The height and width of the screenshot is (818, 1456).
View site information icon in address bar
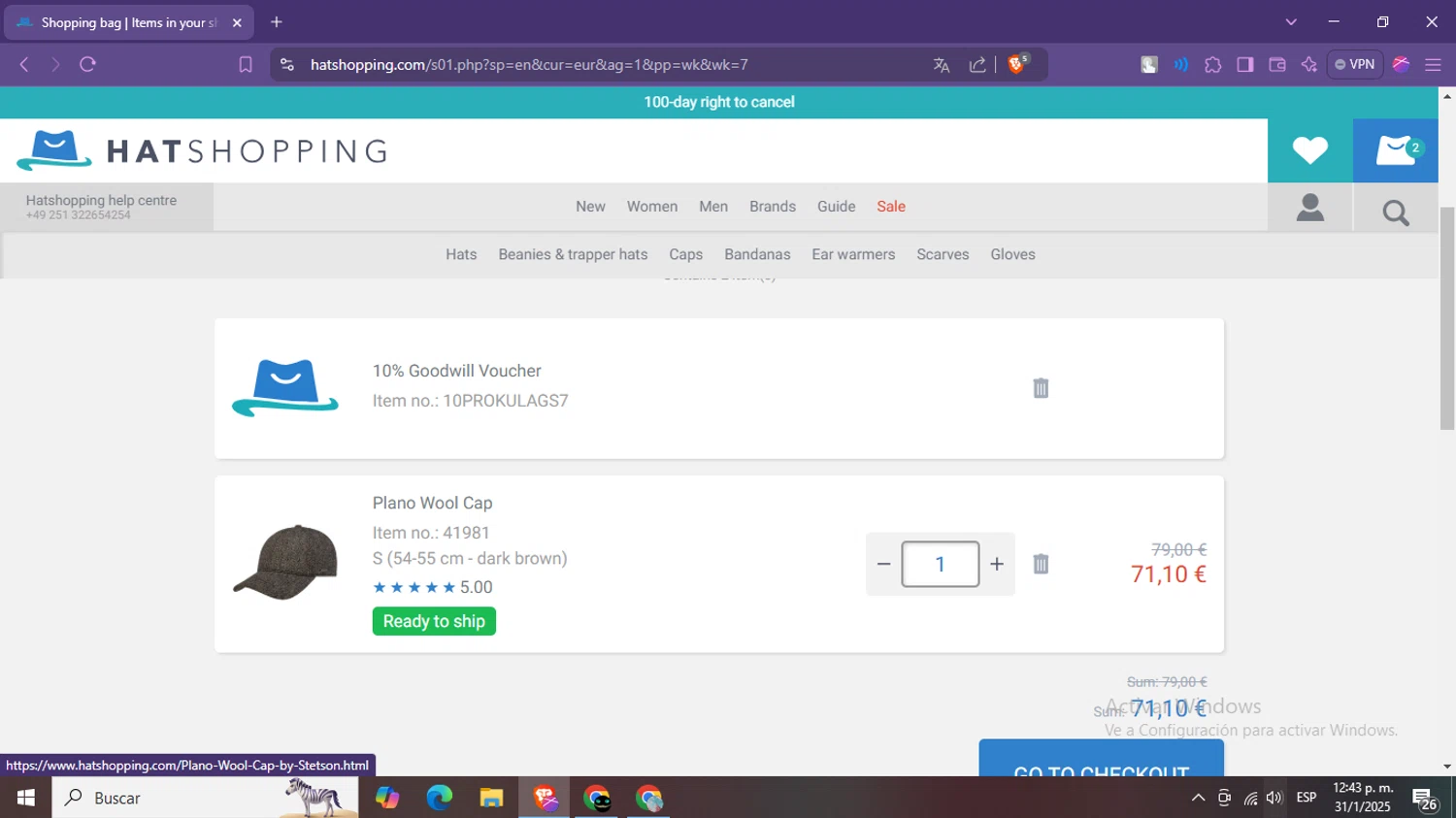pos(286,64)
